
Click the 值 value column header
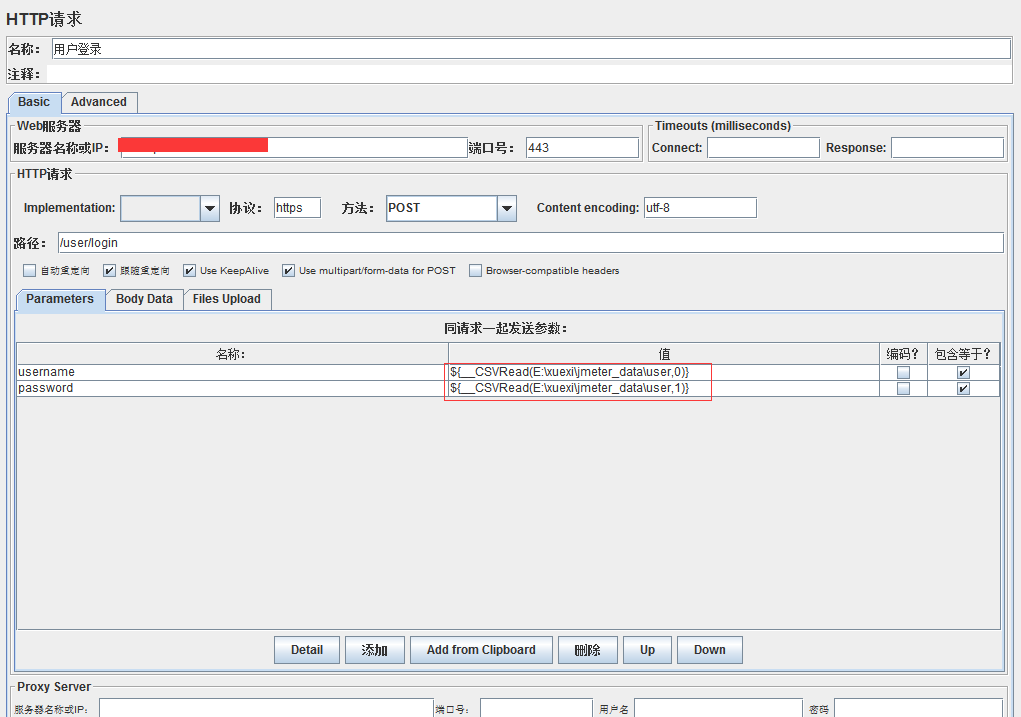pos(664,354)
